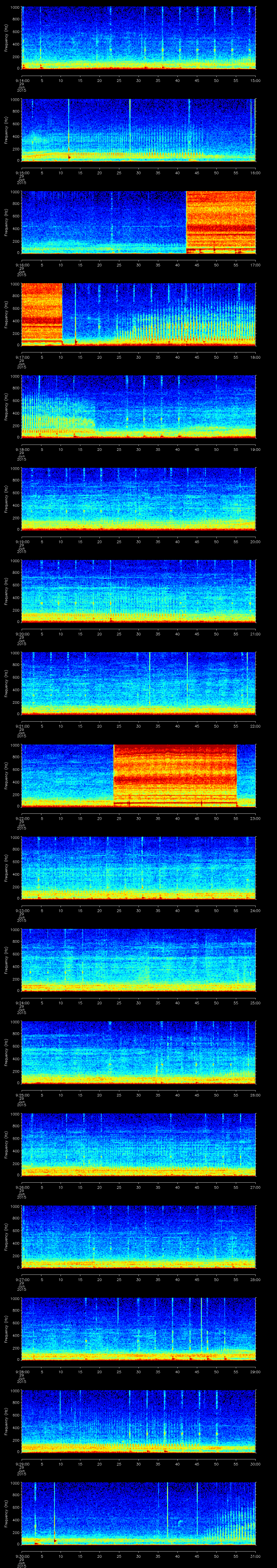This screenshot has height=1568, width=277.
Task: Click the "9:15:00" start time label
Action: click(x=22, y=173)
